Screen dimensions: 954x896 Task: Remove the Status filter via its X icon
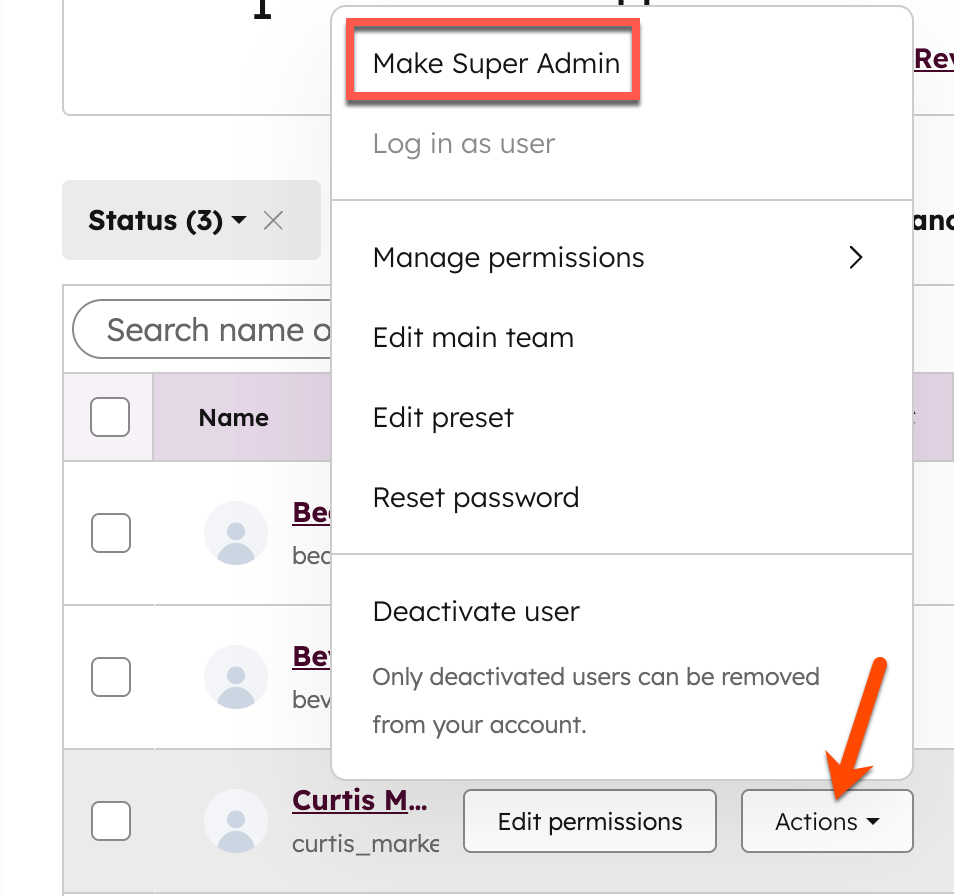(x=273, y=220)
